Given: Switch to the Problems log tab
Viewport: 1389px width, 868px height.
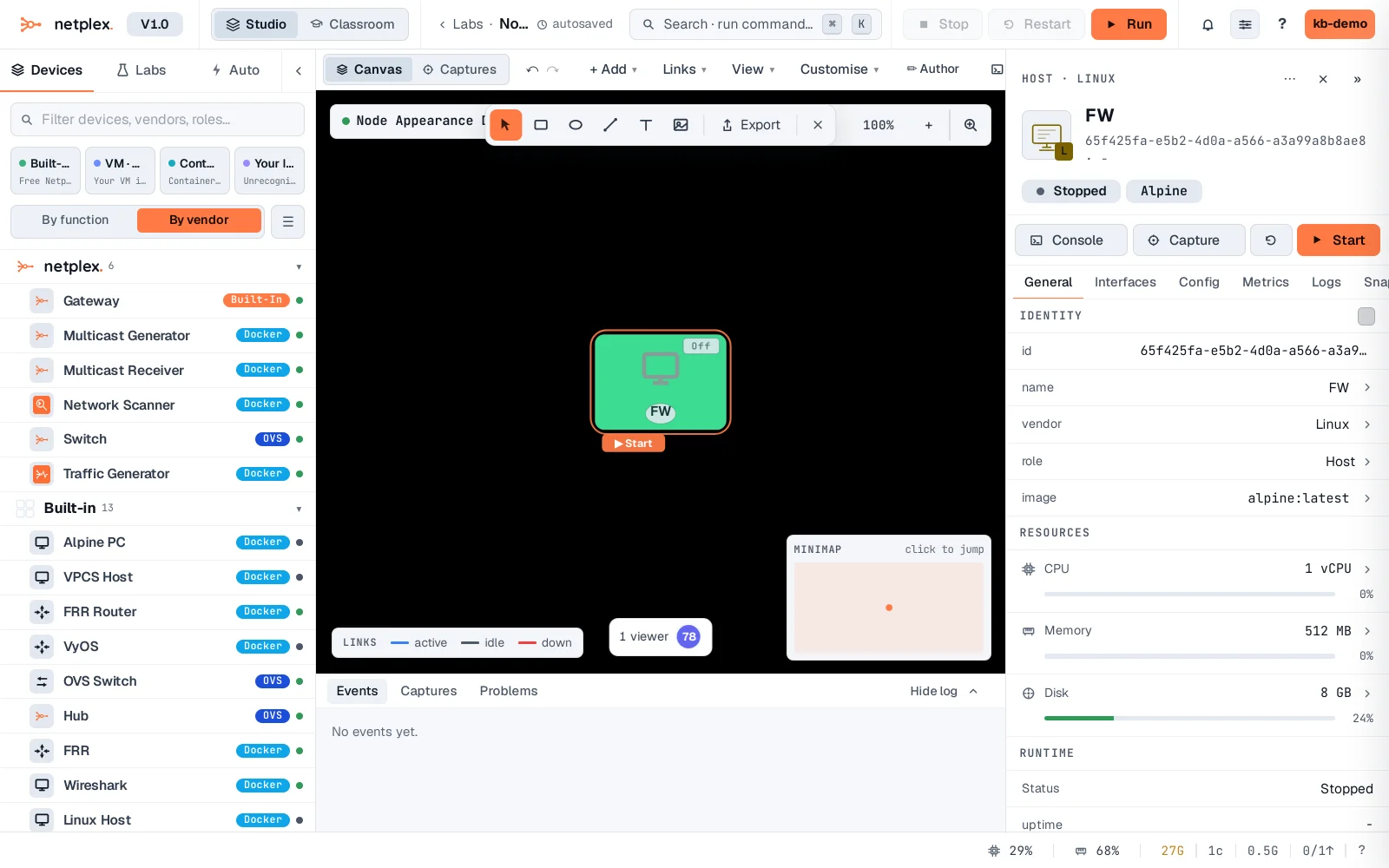Looking at the screenshot, I should [x=509, y=691].
